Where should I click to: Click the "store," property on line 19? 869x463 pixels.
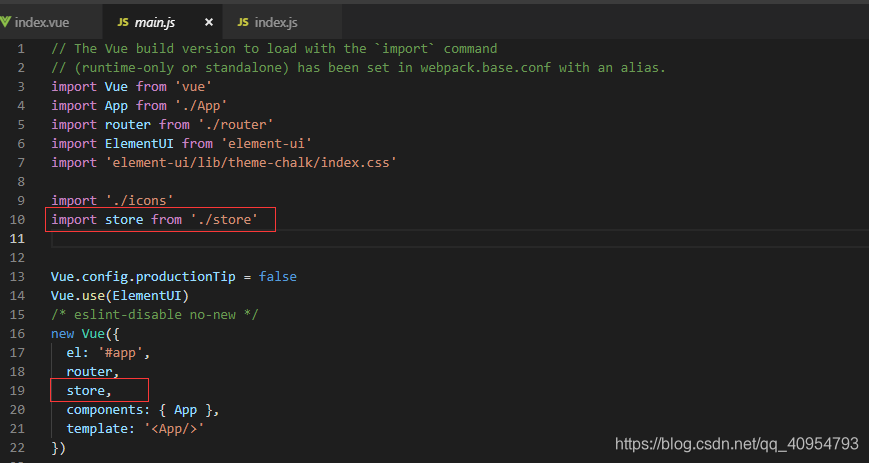89,390
